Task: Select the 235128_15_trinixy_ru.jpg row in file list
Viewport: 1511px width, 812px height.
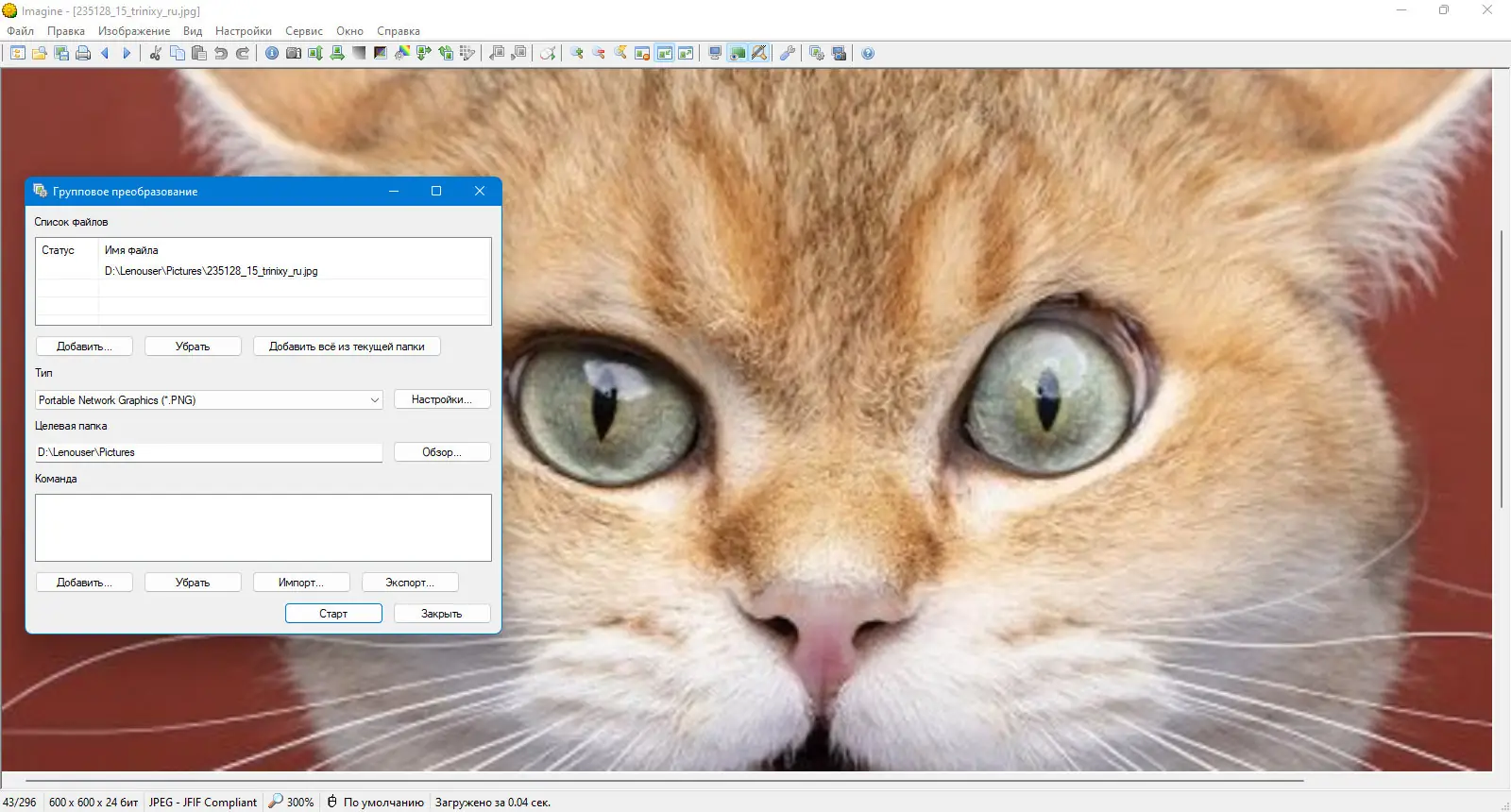Action: [263, 271]
